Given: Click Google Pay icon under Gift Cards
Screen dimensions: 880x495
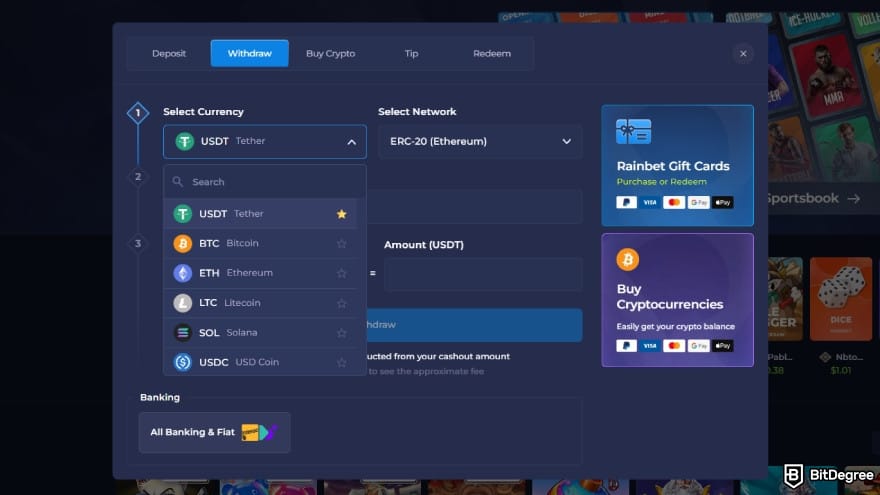Looking at the screenshot, I should tap(699, 203).
